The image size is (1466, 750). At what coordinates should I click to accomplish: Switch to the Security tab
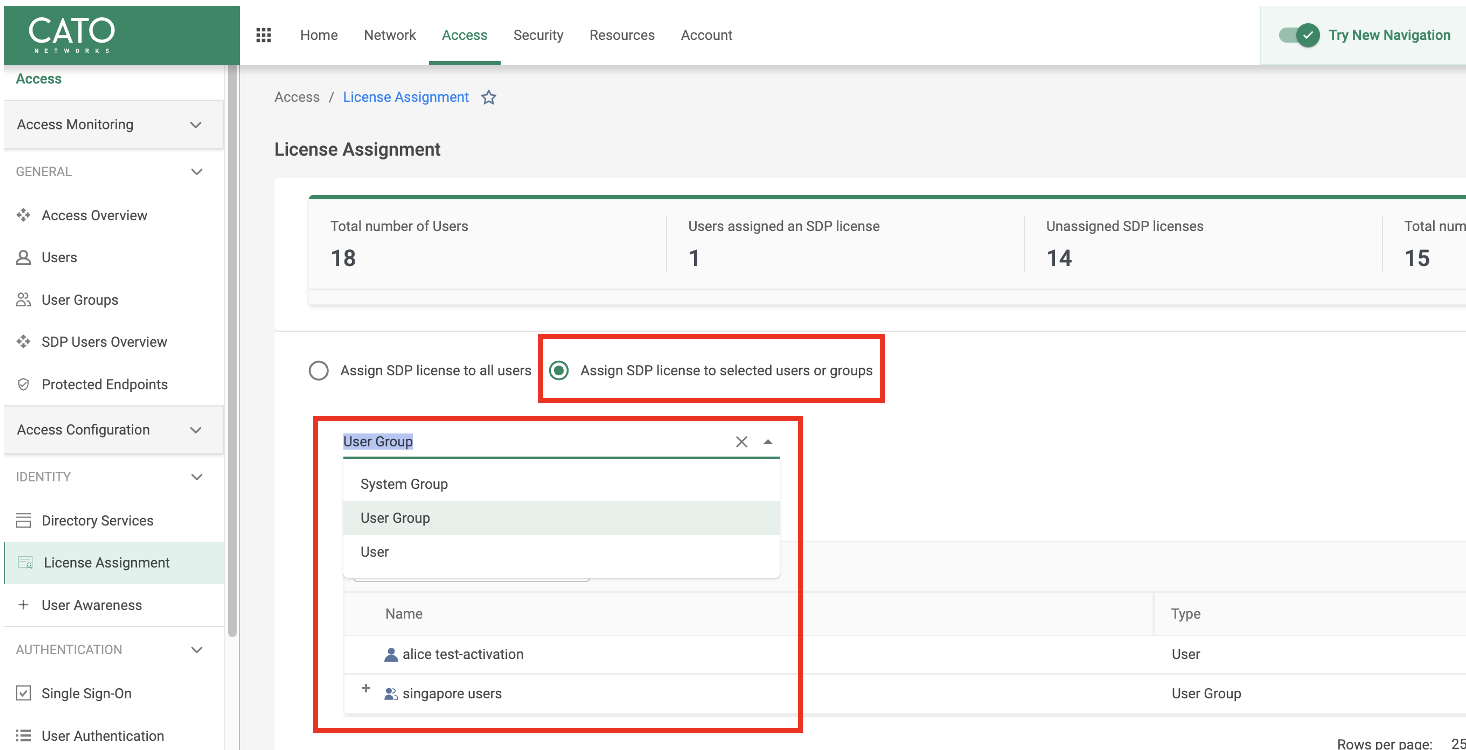[x=538, y=35]
